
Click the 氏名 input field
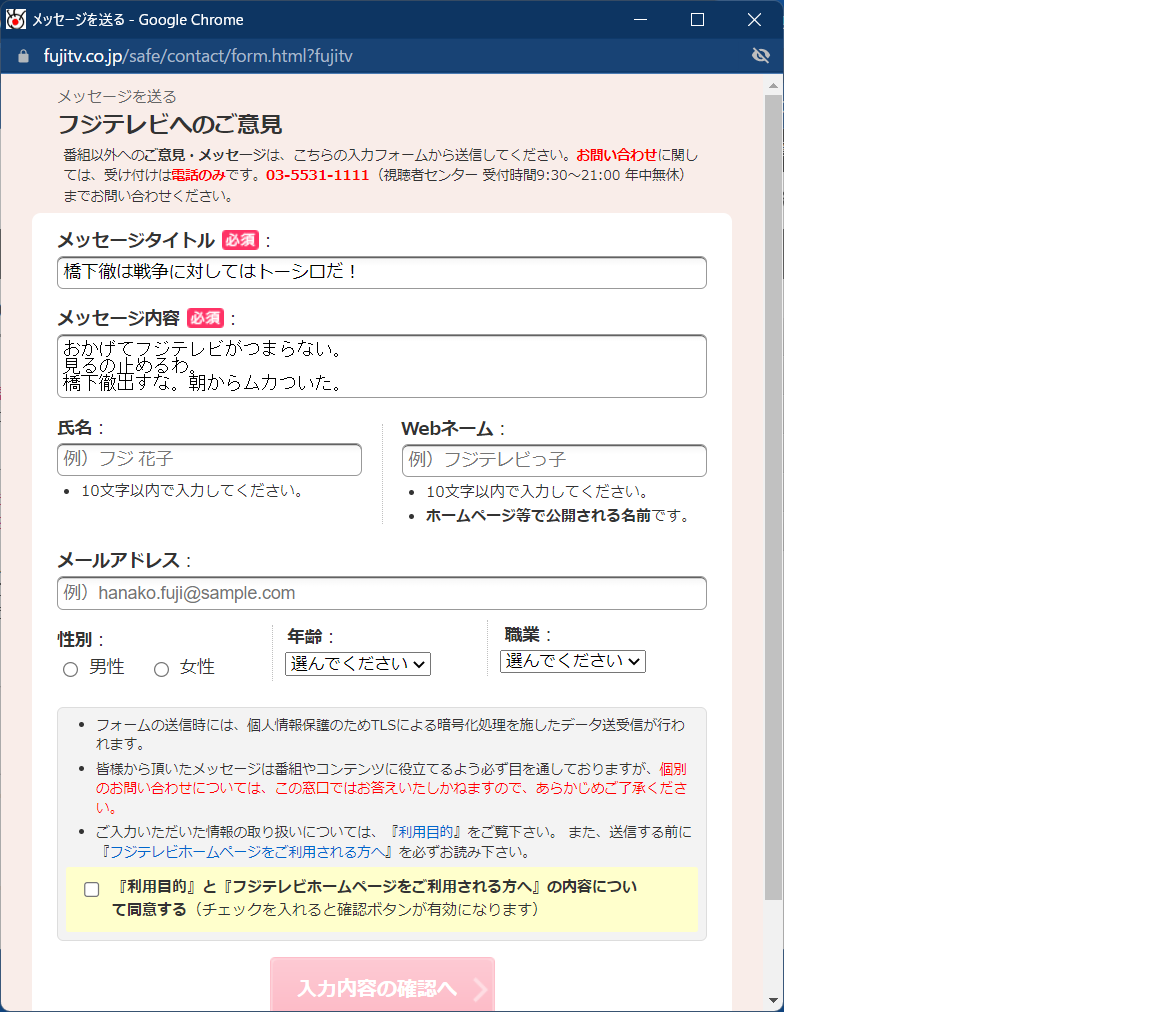209,459
